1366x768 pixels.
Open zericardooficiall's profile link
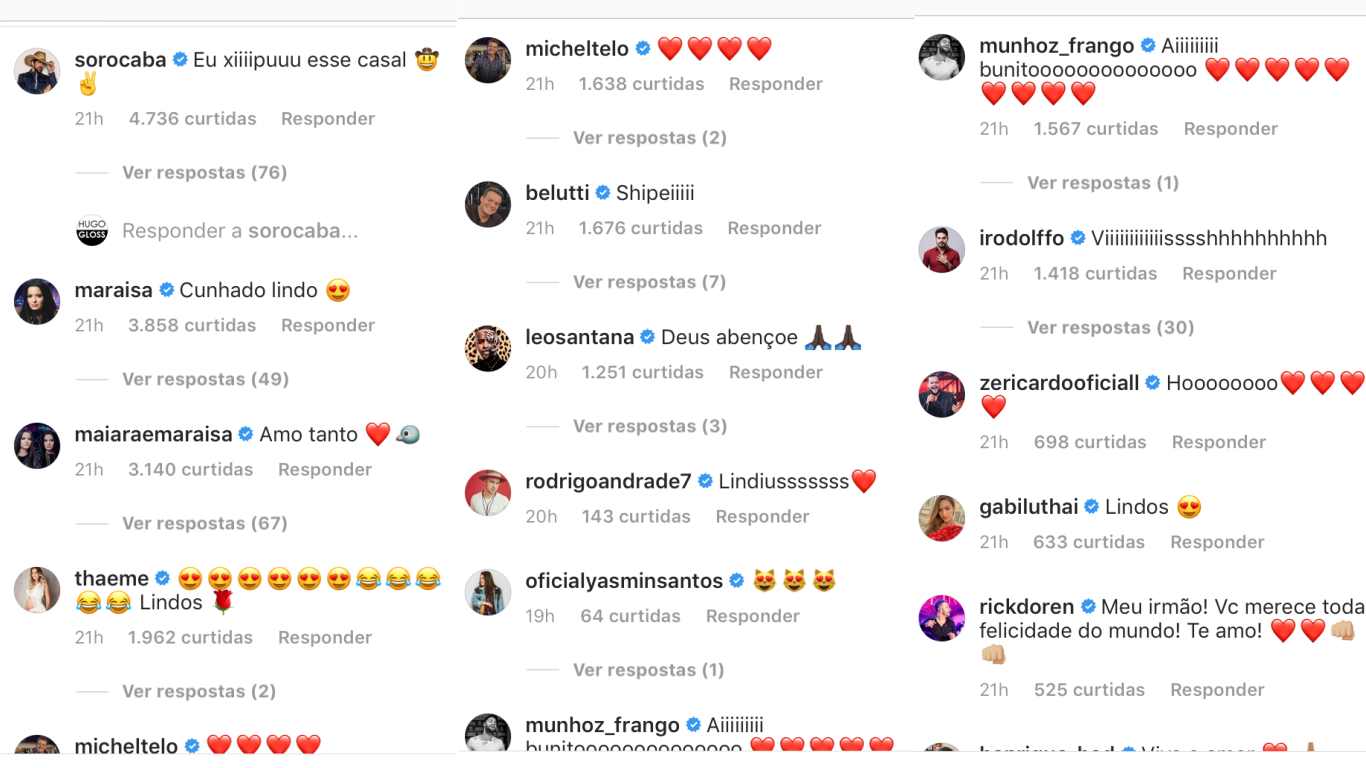[1059, 382]
